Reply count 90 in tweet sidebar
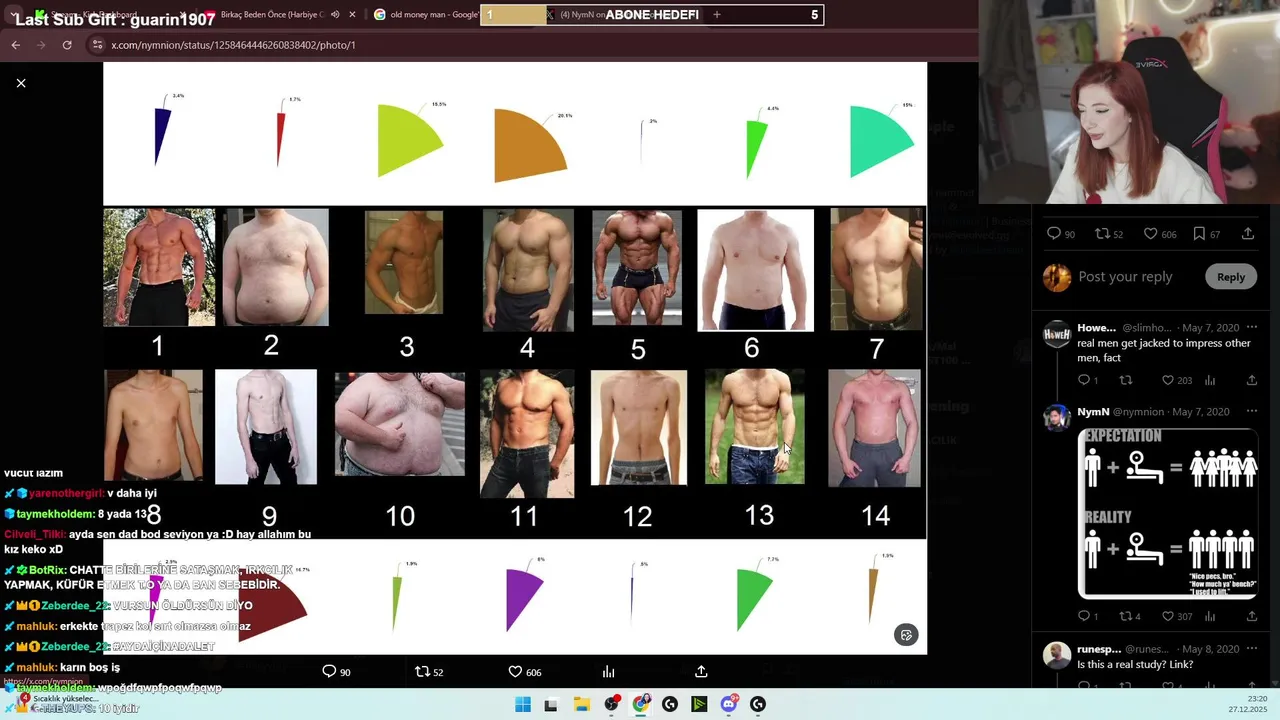The width and height of the screenshot is (1280, 720). click(1061, 234)
